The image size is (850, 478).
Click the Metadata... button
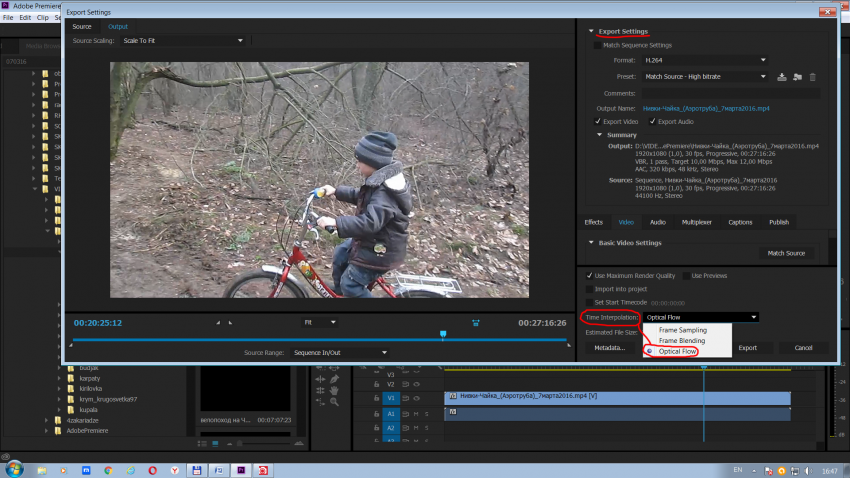click(609, 347)
